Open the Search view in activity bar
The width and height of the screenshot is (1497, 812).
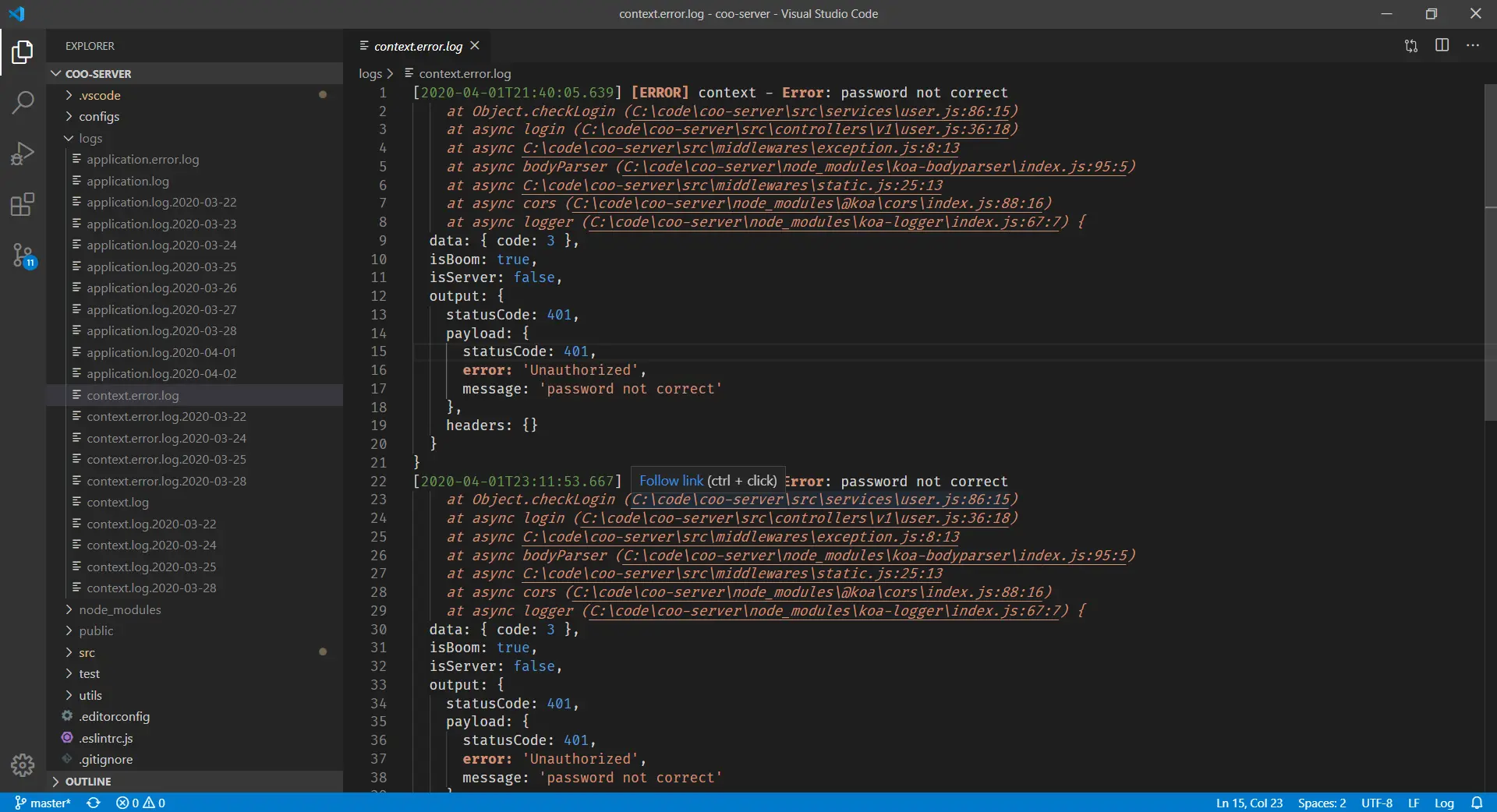click(x=23, y=102)
